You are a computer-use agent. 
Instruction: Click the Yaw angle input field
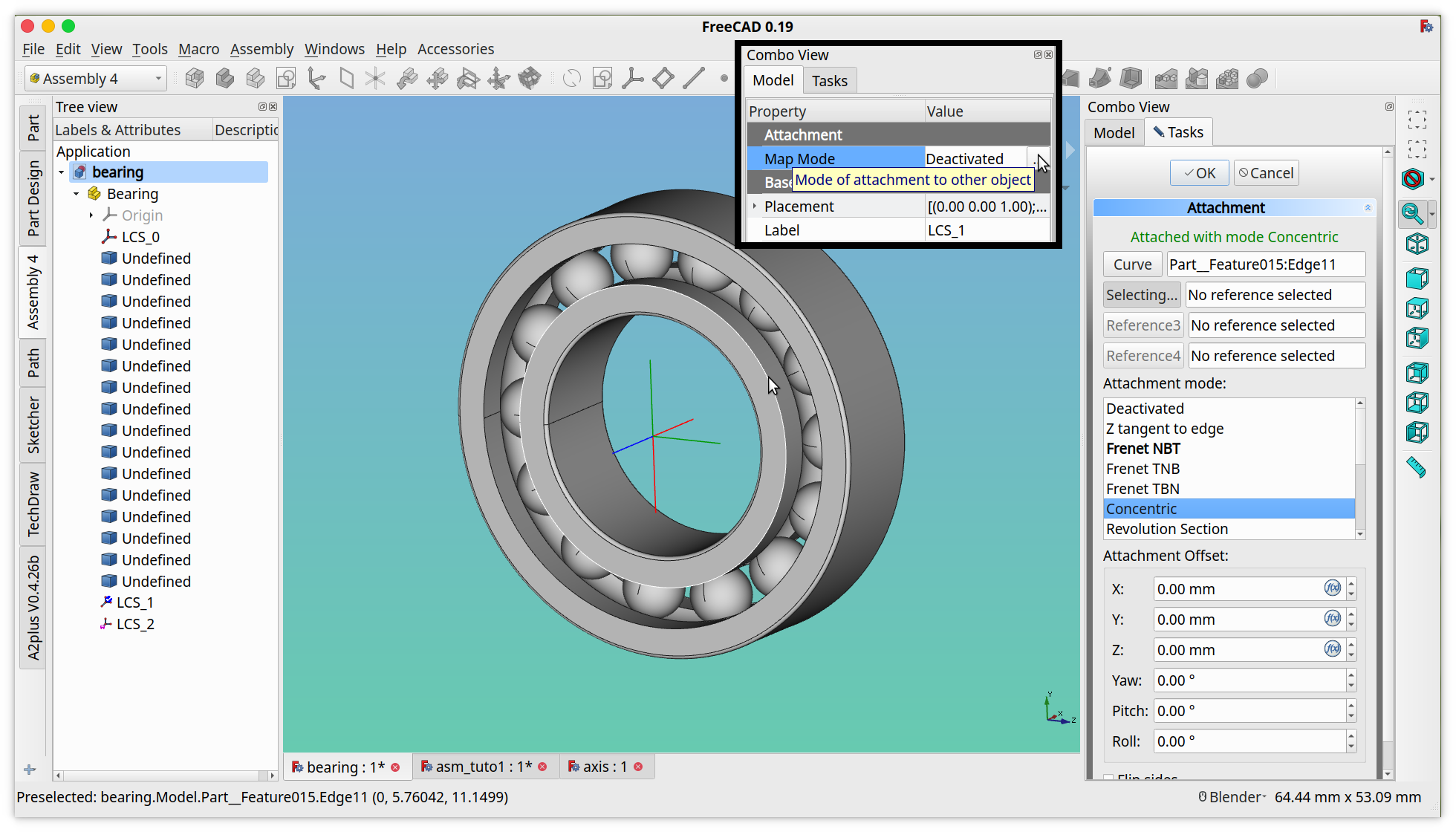pos(1249,680)
